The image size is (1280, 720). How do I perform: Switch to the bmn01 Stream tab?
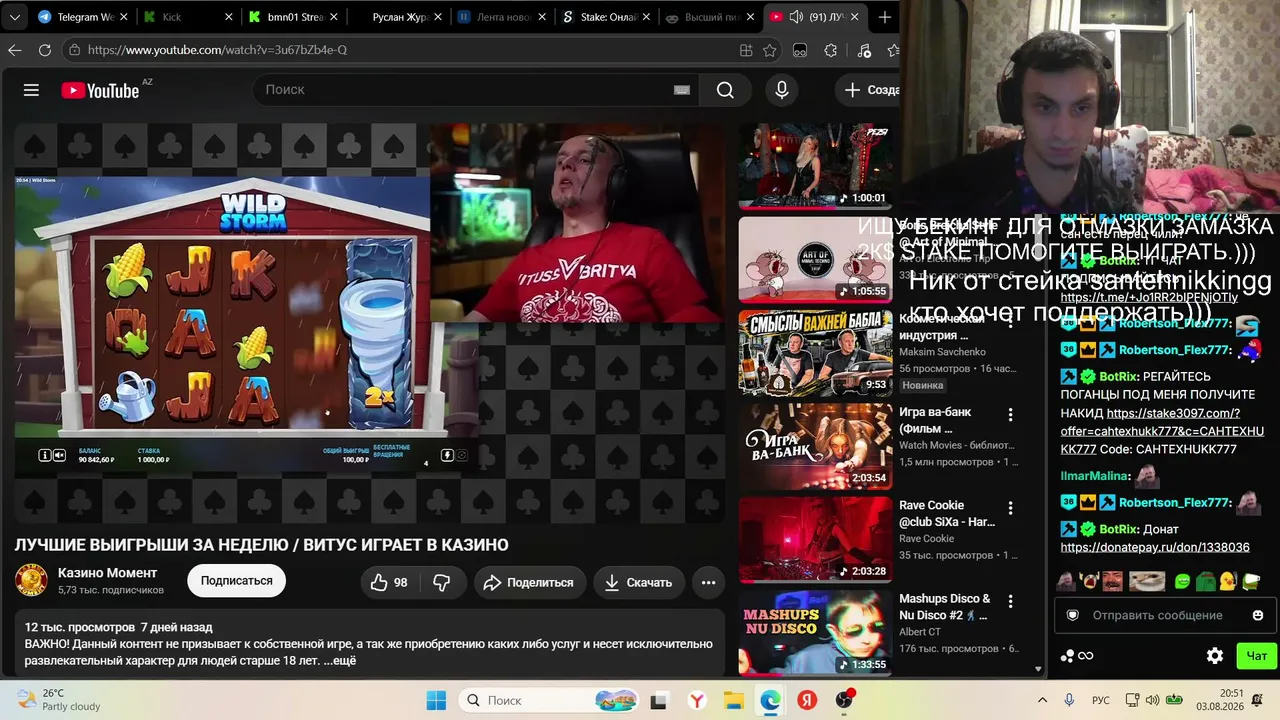point(292,17)
